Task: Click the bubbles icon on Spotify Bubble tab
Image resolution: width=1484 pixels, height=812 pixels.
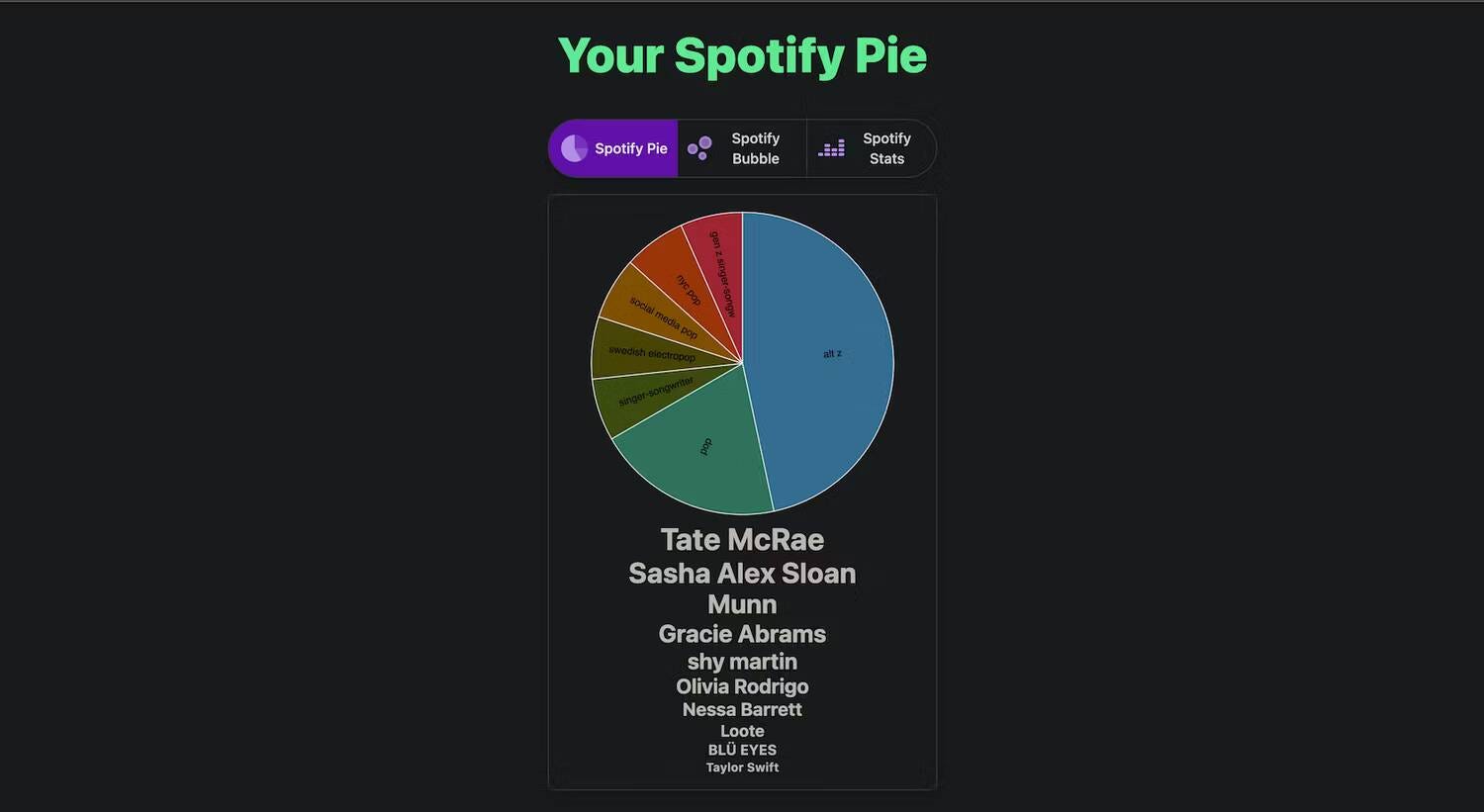Action: pos(699,148)
